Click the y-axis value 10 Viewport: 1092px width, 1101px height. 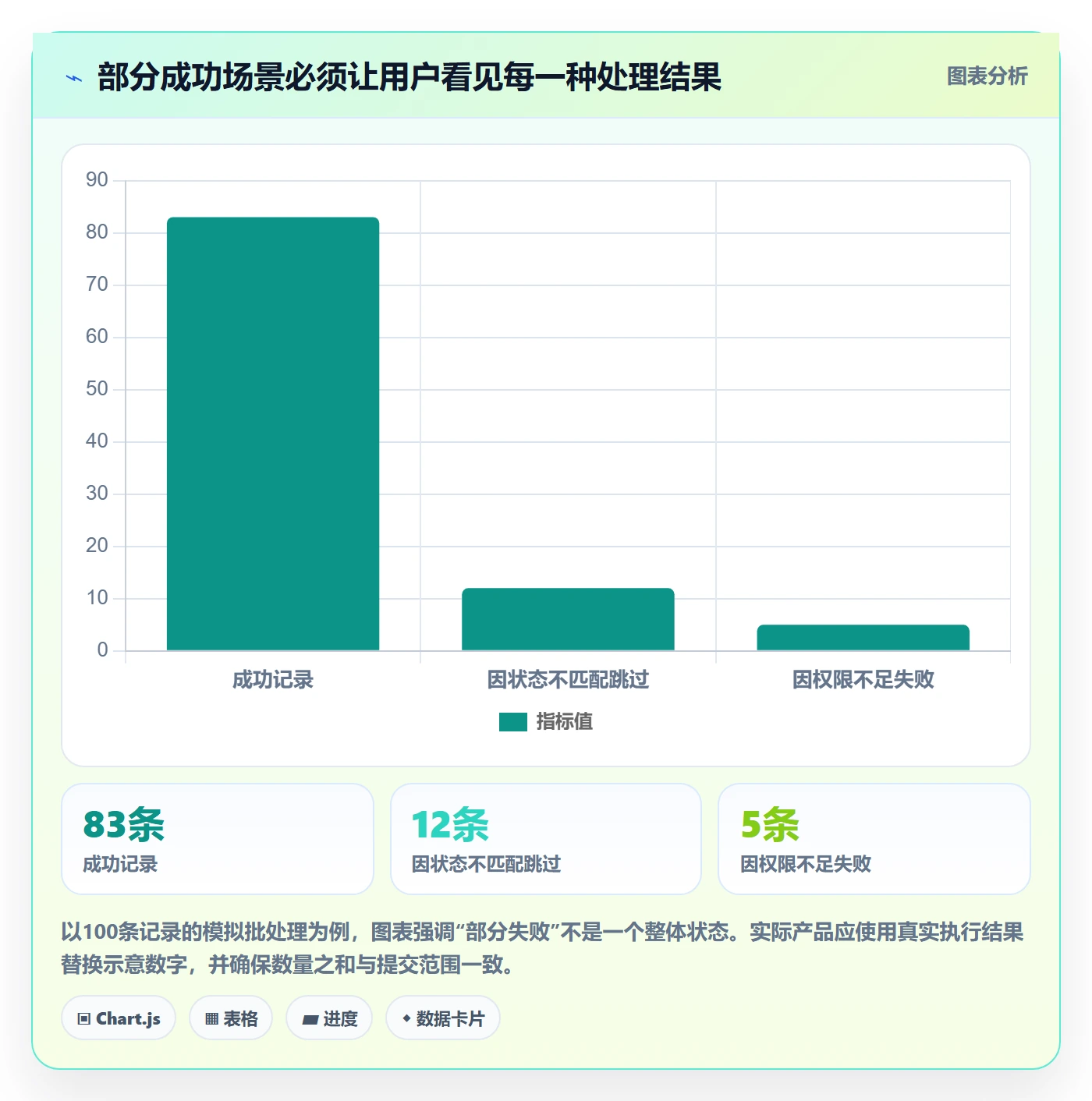coord(97,598)
